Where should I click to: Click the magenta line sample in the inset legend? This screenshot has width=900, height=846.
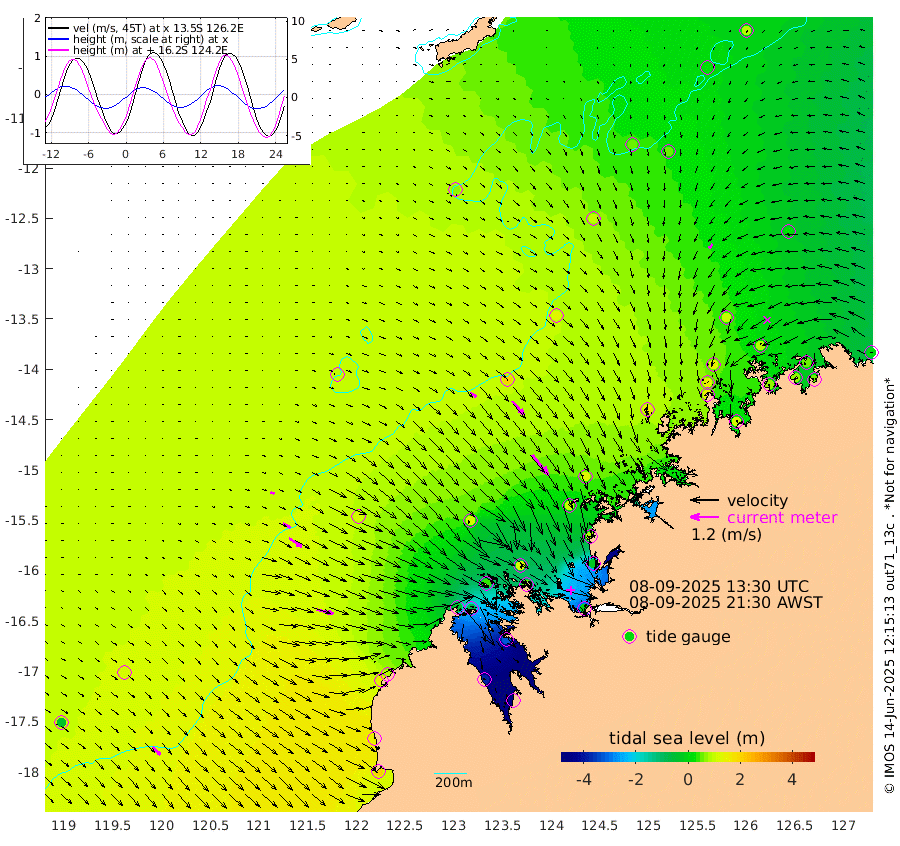[x=58, y=51]
